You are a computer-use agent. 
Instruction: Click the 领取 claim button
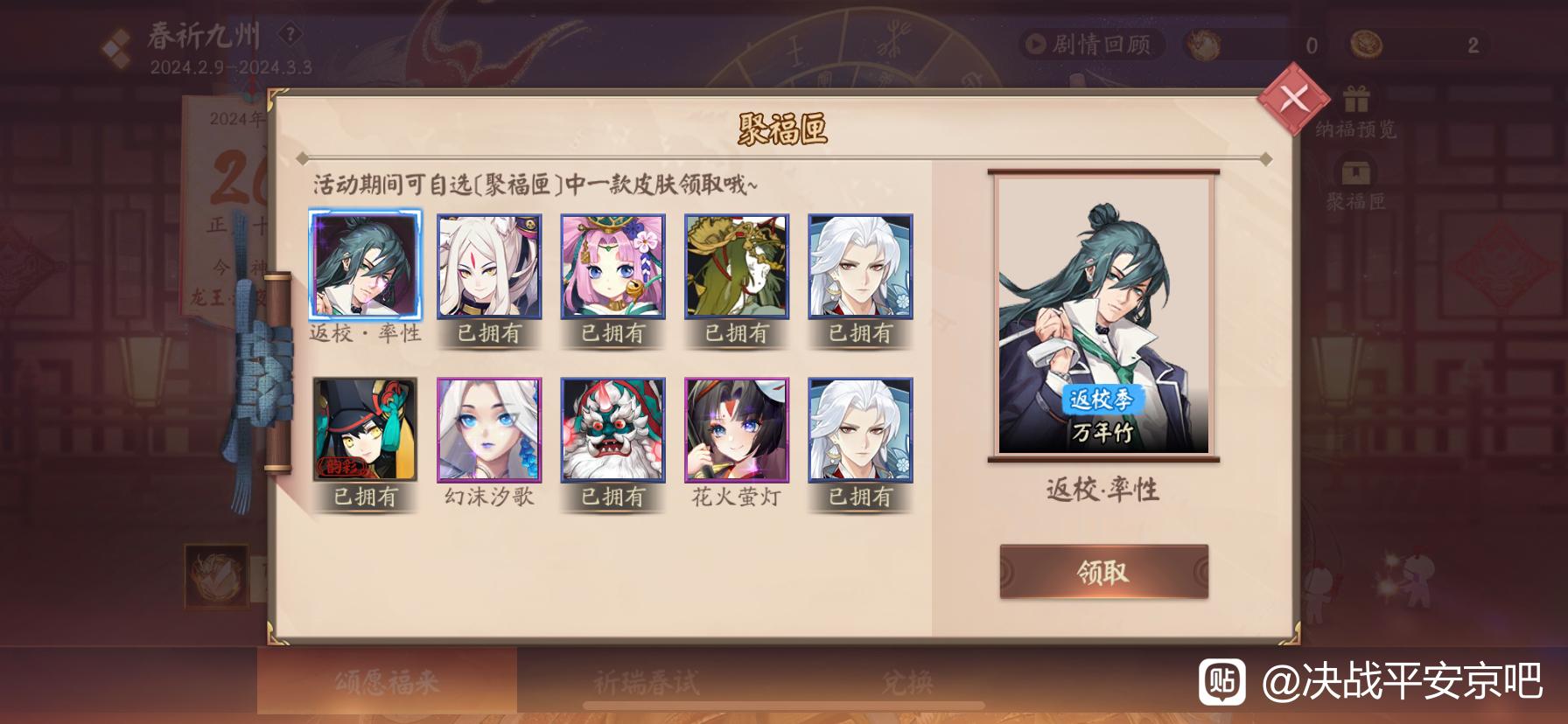(1103, 572)
